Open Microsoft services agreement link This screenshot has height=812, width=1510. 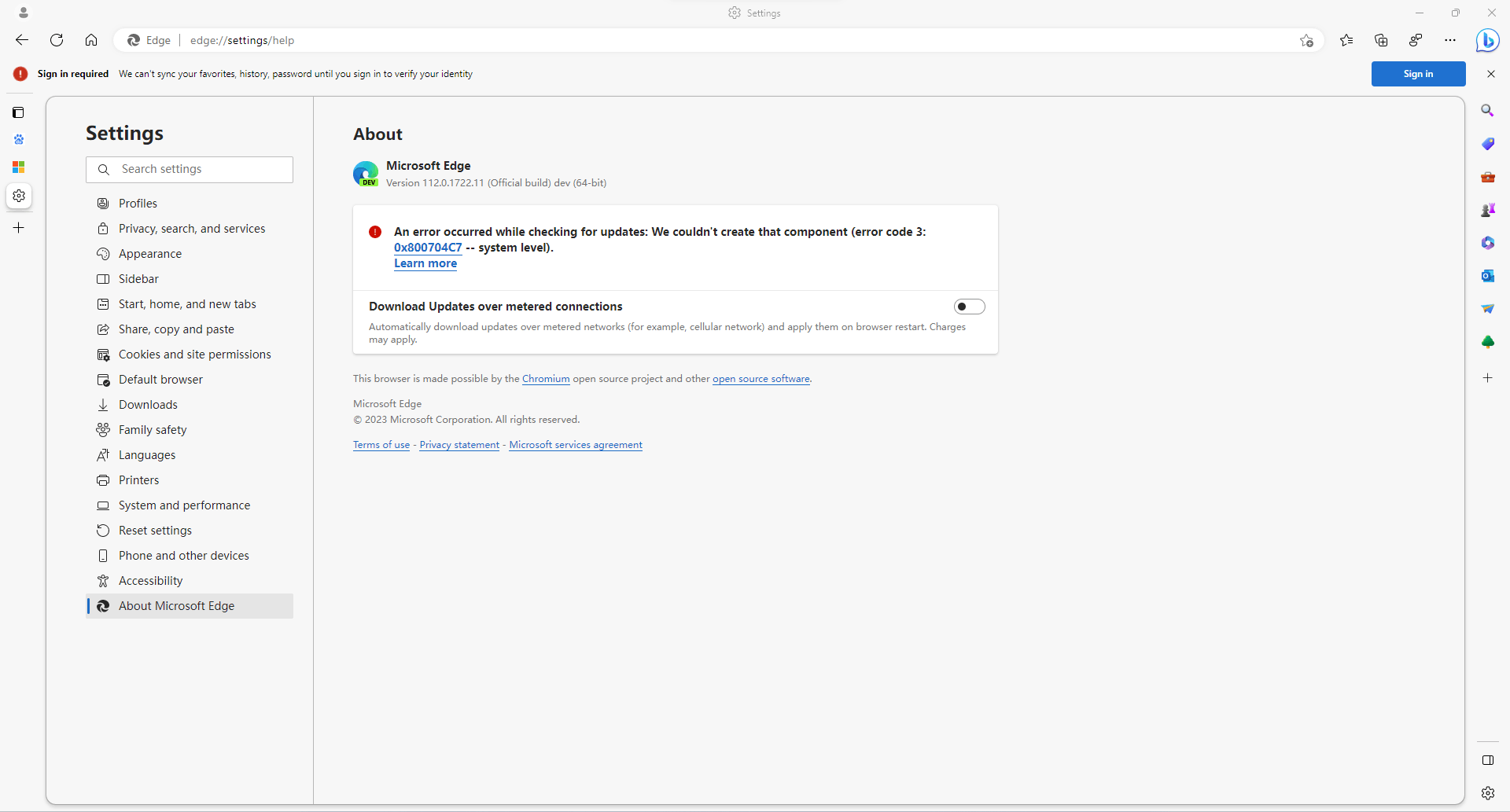click(x=576, y=445)
